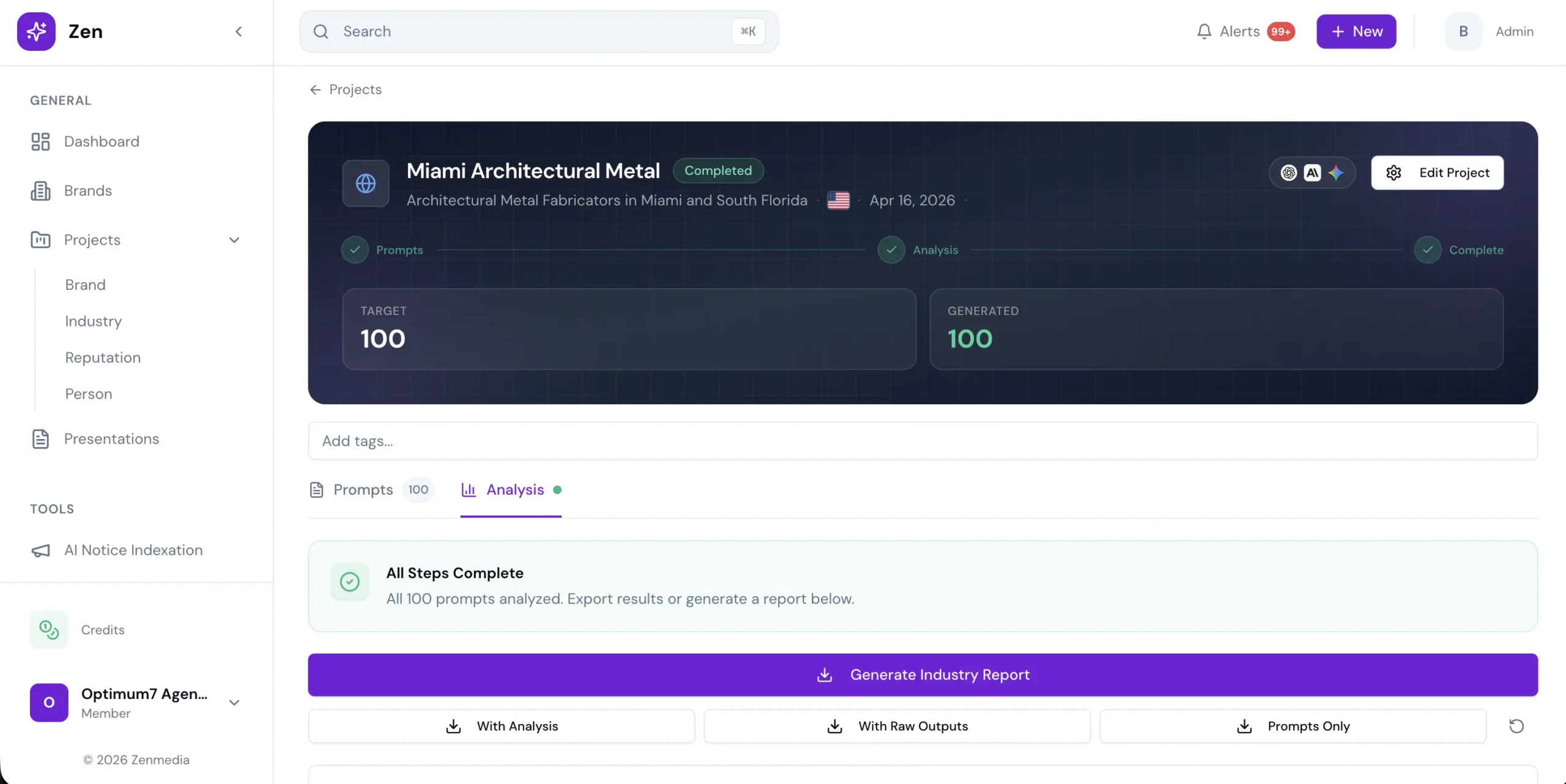This screenshot has height=784, width=1566.
Task: Switch to the Analysis tab
Action: (x=511, y=490)
